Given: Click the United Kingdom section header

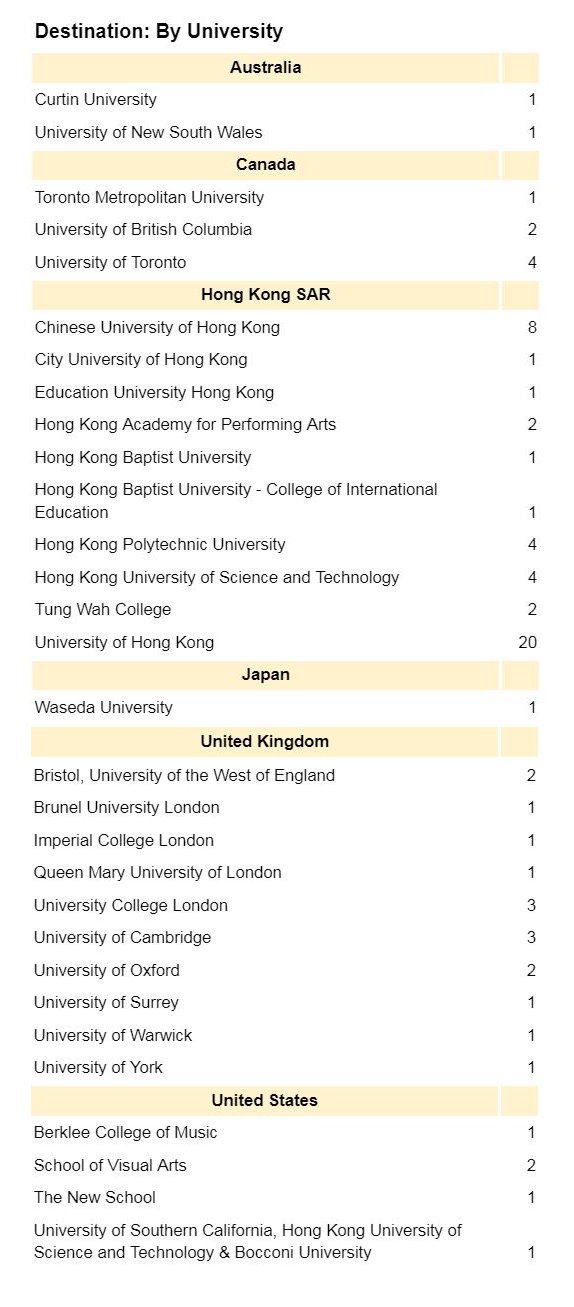Looking at the screenshot, I should coord(265,742).
